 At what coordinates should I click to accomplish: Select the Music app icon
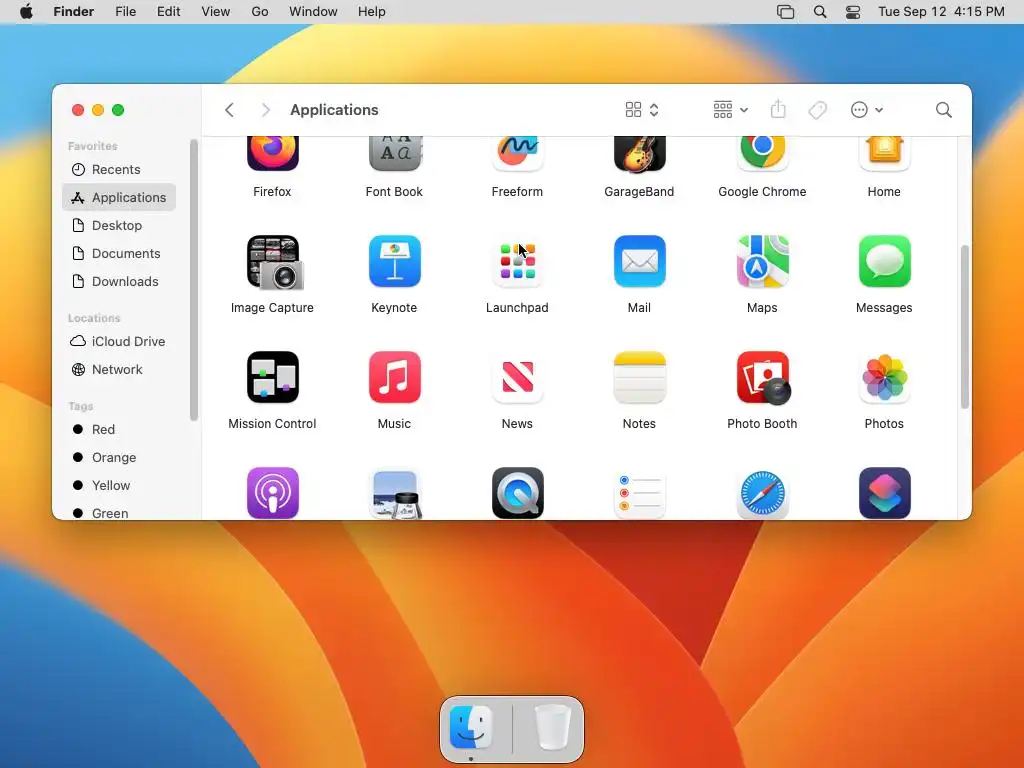click(394, 377)
